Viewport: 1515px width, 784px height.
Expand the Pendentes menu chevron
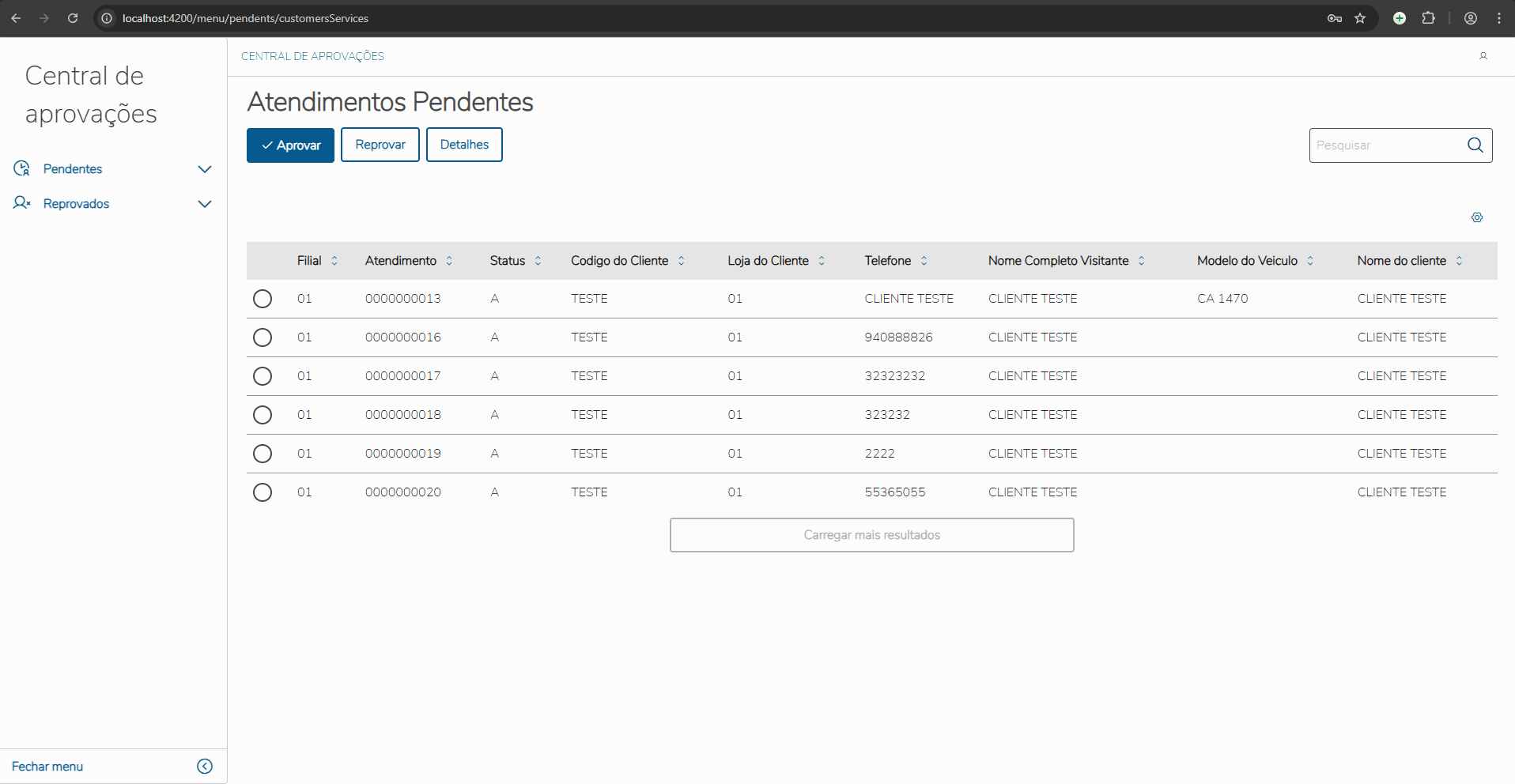point(205,169)
